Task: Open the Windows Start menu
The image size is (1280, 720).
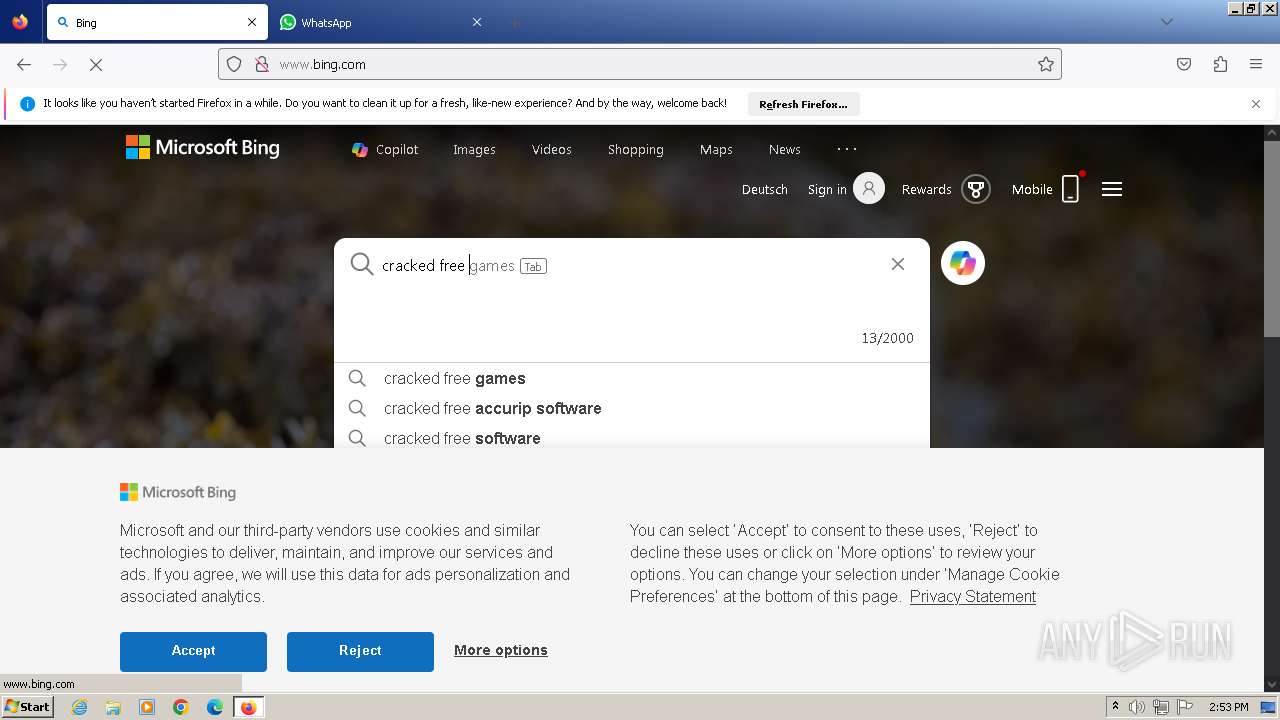Action: point(28,707)
